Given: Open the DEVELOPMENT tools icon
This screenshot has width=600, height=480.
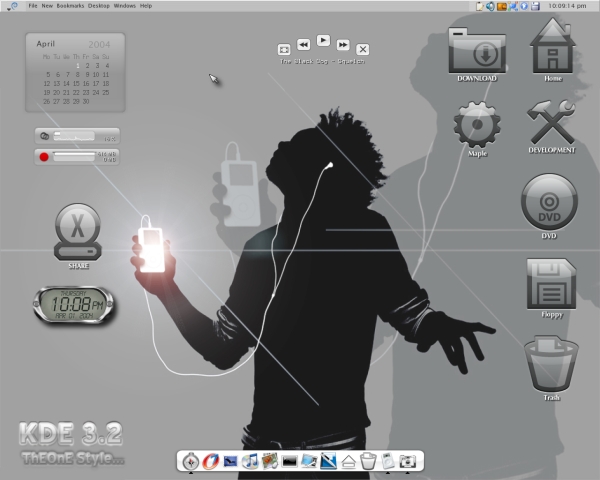Looking at the screenshot, I should (x=551, y=122).
